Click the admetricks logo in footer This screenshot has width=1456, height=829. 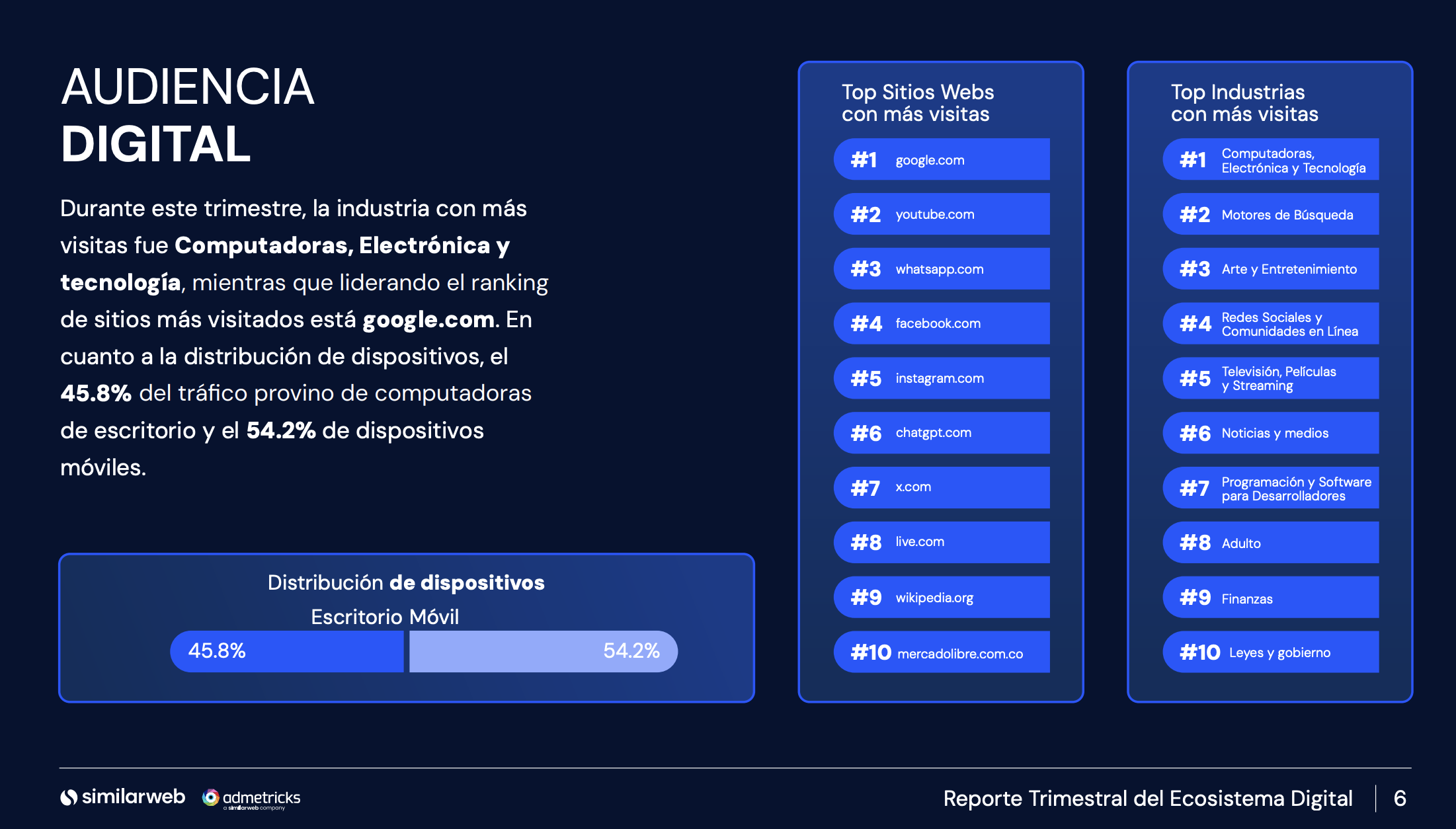click(x=252, y=798)
